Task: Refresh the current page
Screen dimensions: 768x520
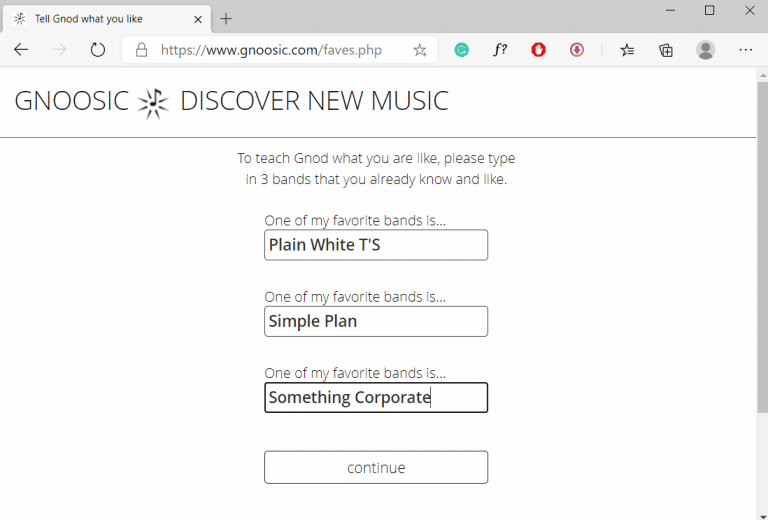Action: (x=97, y=49)
